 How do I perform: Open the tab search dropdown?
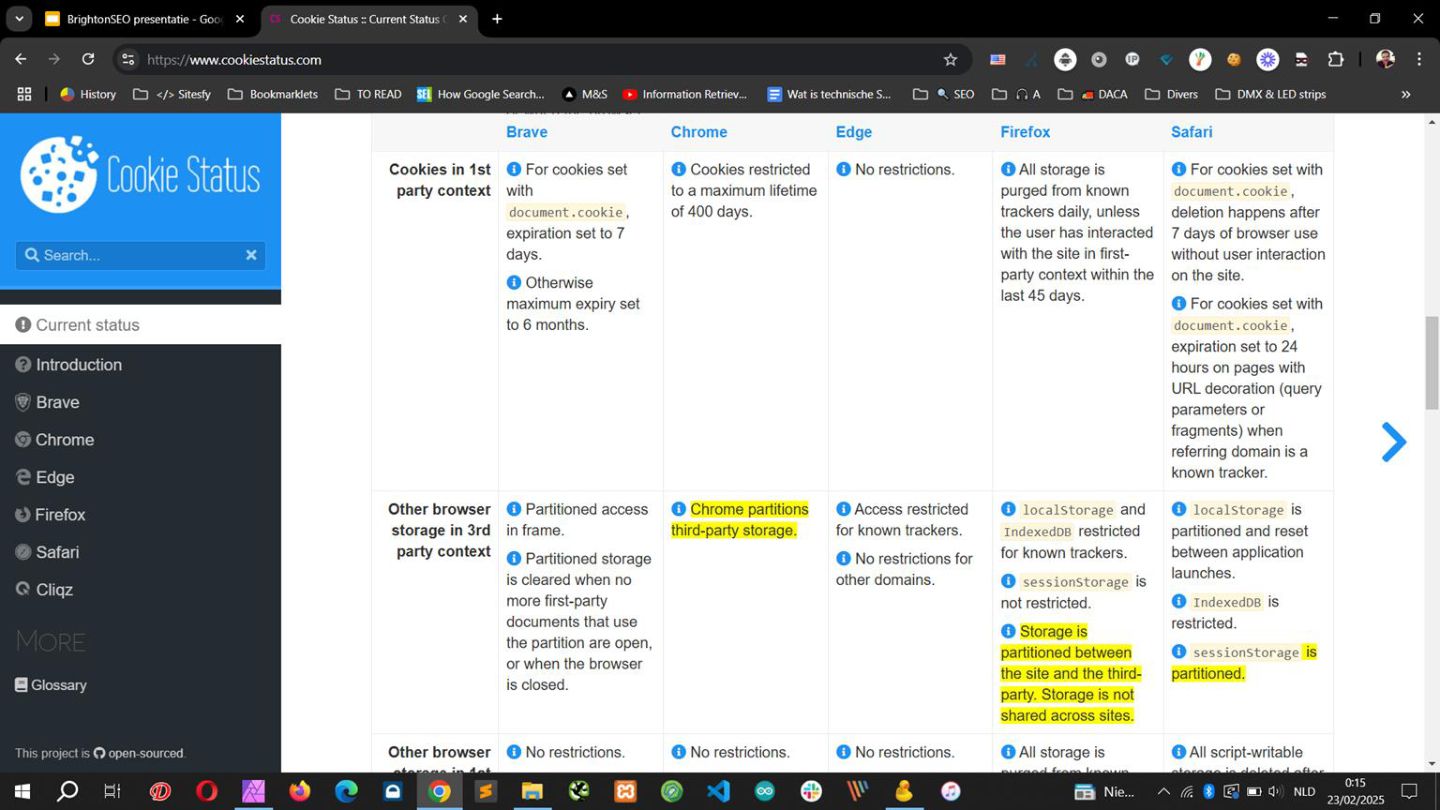click(19, 19)
